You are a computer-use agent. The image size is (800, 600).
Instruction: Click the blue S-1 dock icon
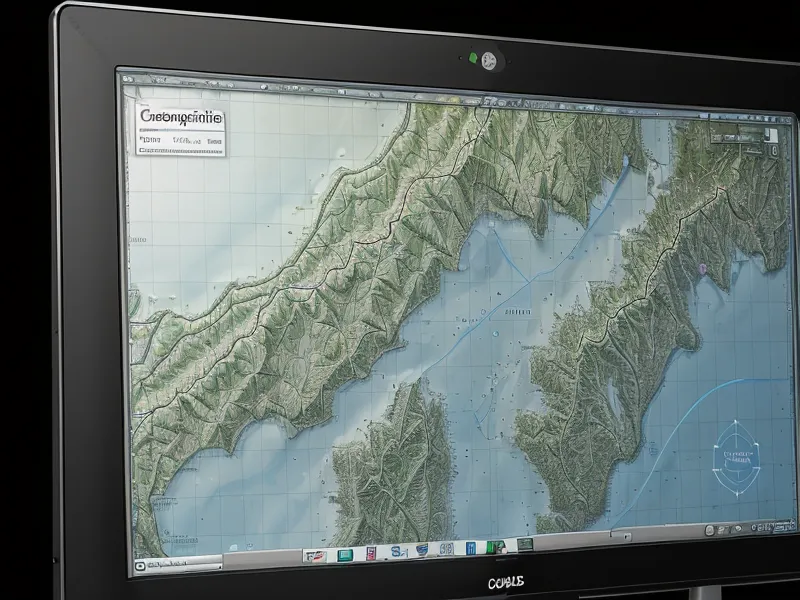tap(398, 552)
